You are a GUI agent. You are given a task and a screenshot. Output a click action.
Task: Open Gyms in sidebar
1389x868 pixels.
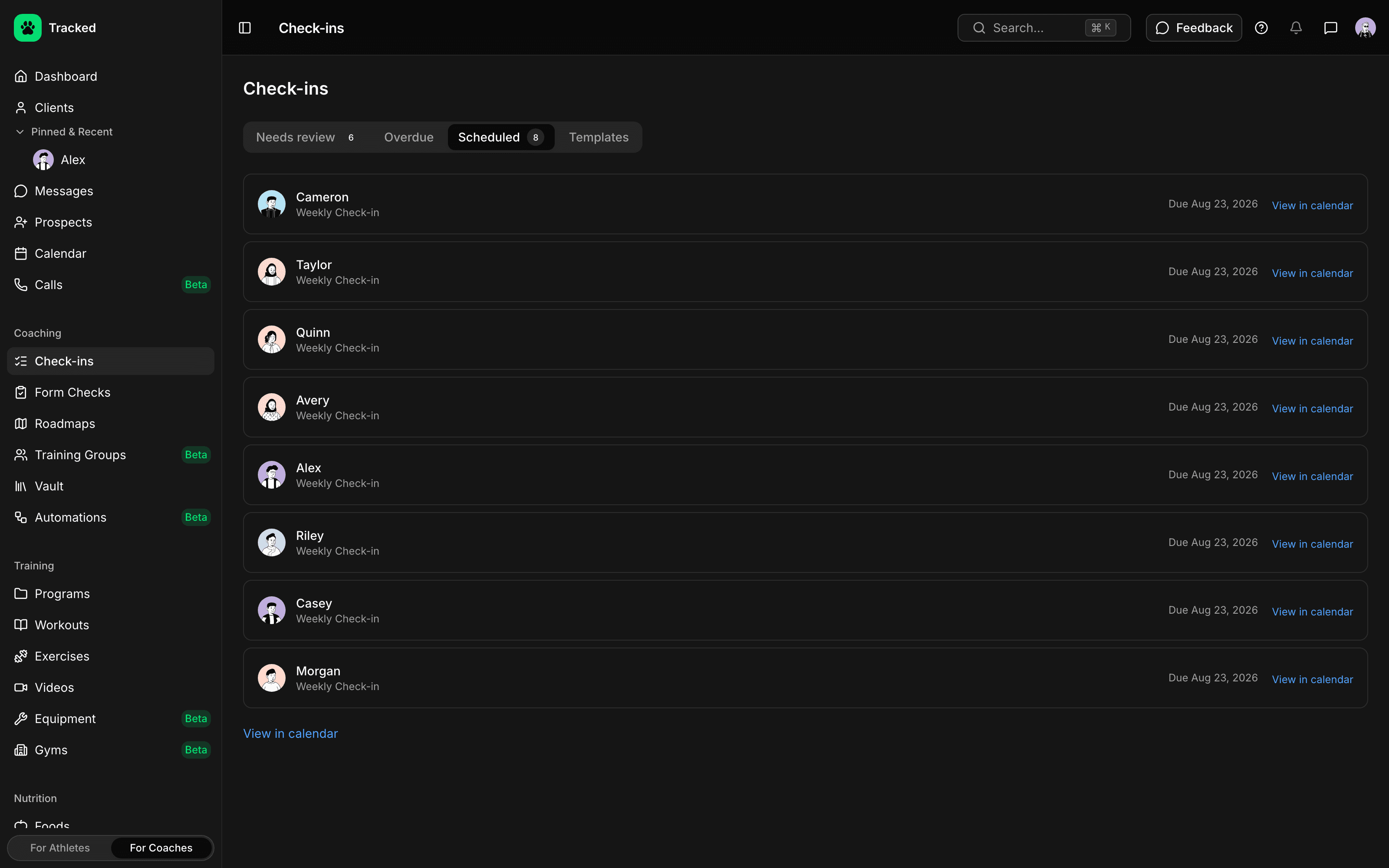click(x=110, y=750)
